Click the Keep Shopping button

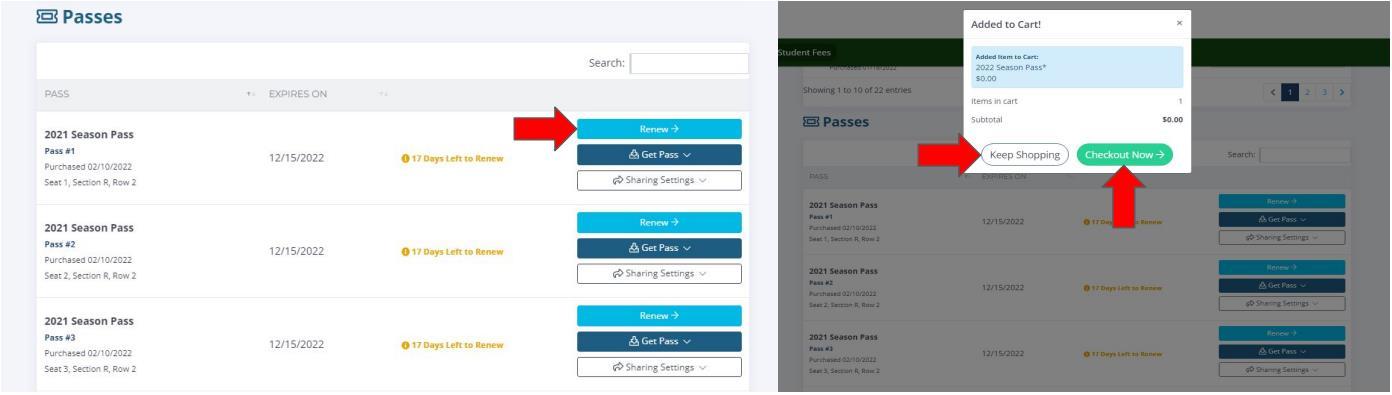1024,155
